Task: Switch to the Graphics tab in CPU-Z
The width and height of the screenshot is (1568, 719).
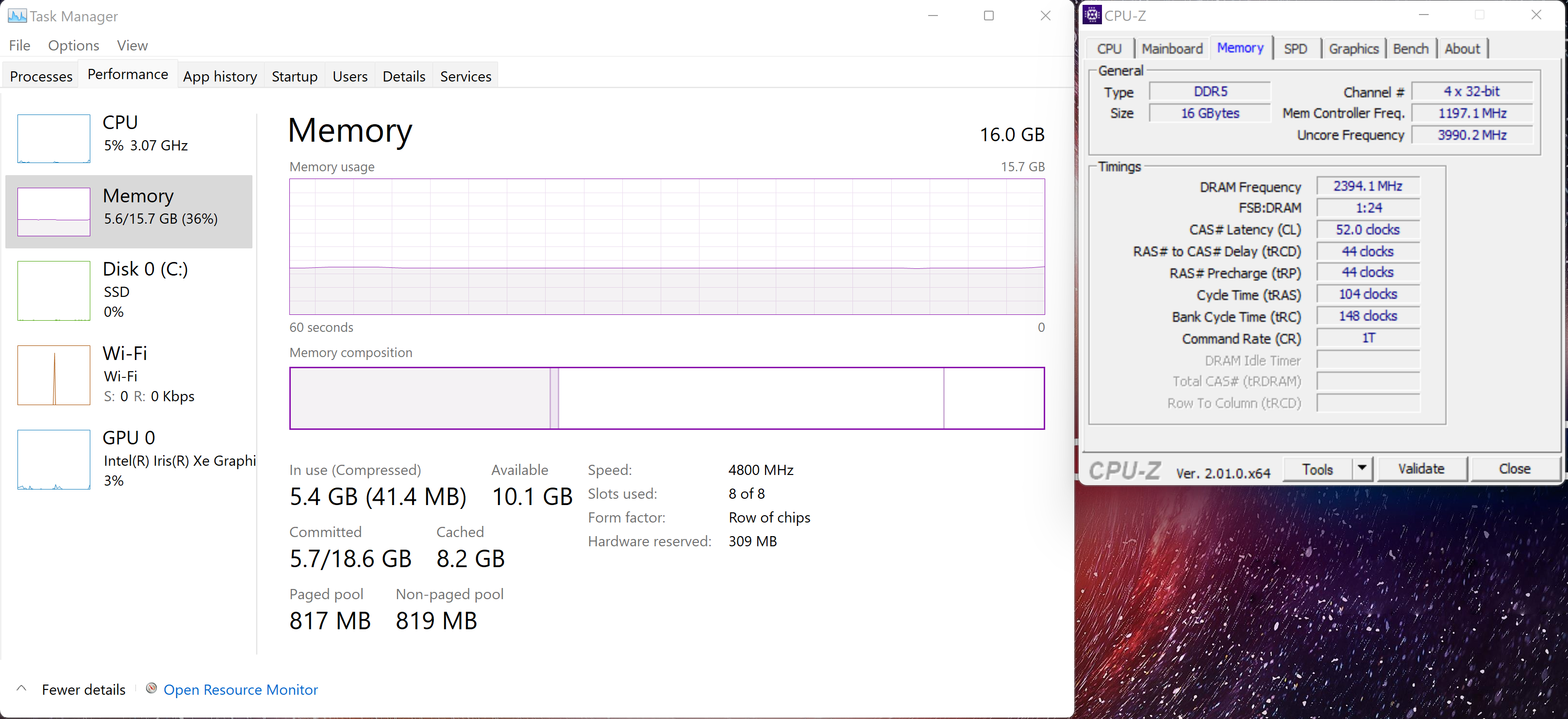Action: coord(1354,49)
